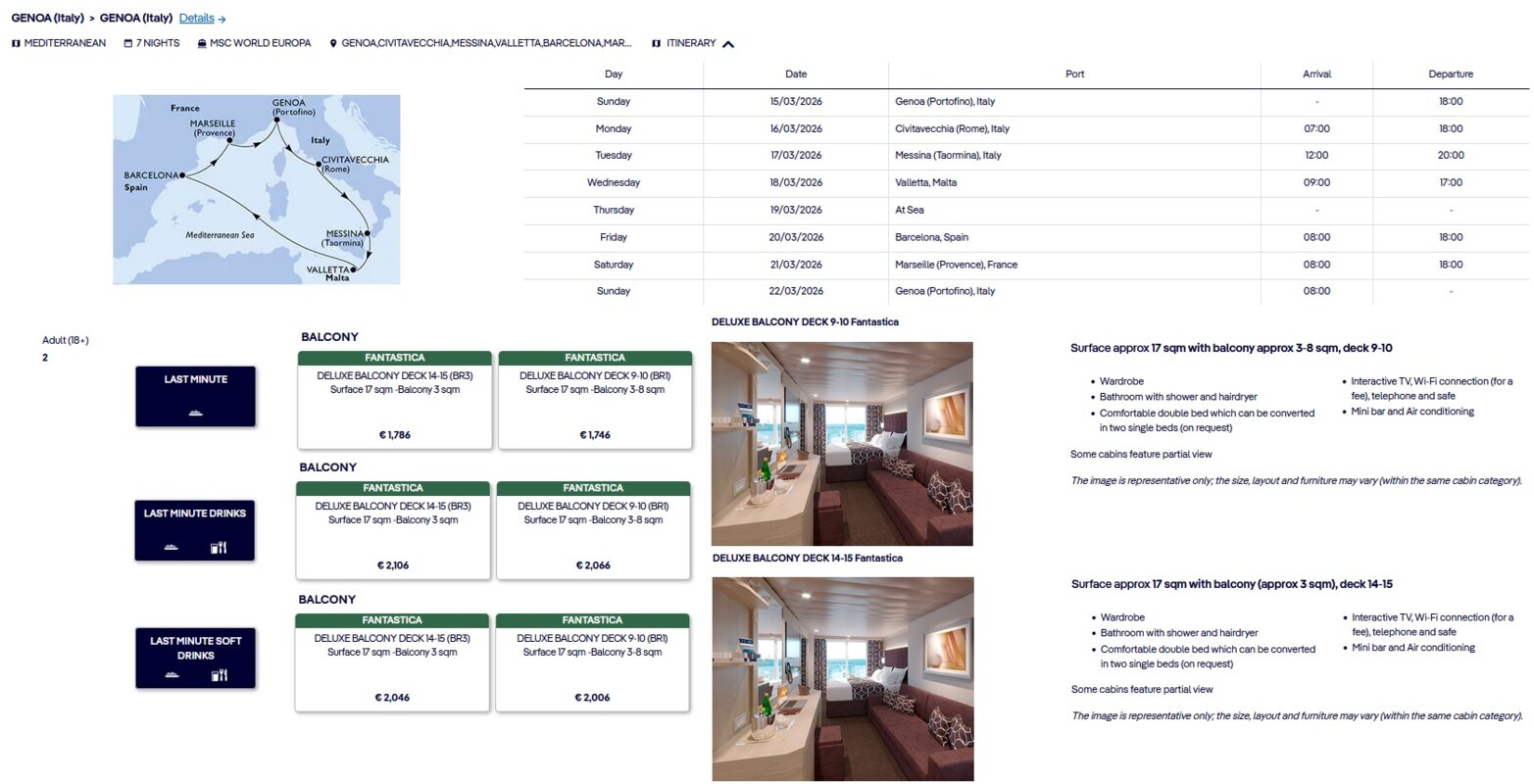Click the calendar icon next to 7 NIGHTS
Viewport: 1534px width, 784px height.
128,43
